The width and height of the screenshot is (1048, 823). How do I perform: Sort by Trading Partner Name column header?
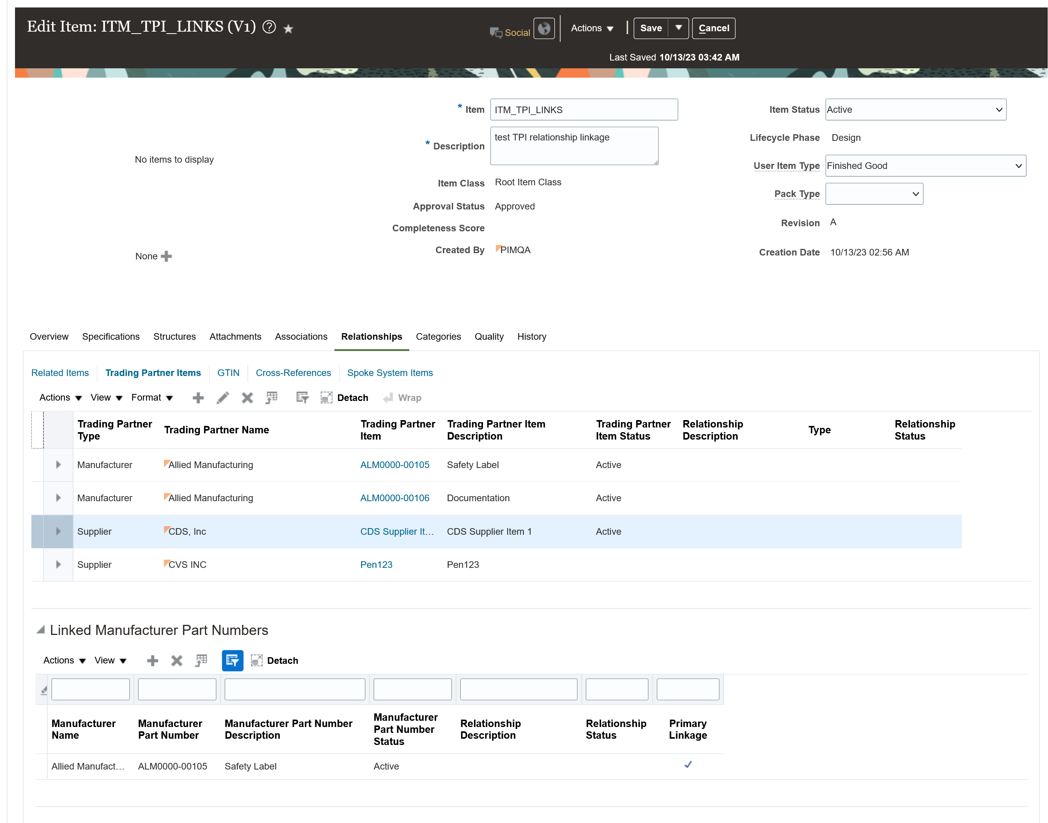click(x=217, y=430)
